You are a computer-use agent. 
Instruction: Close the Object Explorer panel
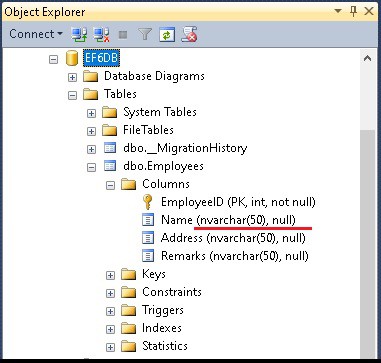tap(369, 11)
